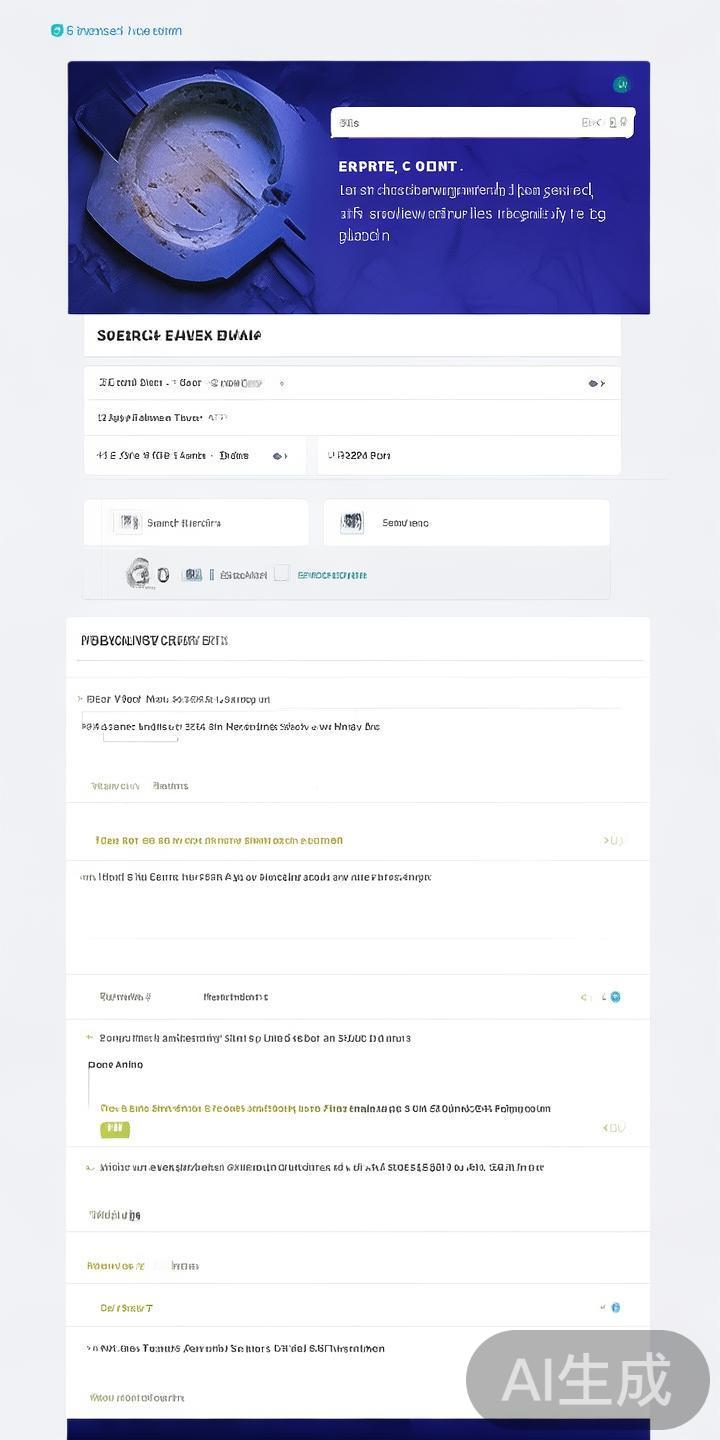
Task: Open the dropdown arrow in the third filter row
Action: coord(280,456)
